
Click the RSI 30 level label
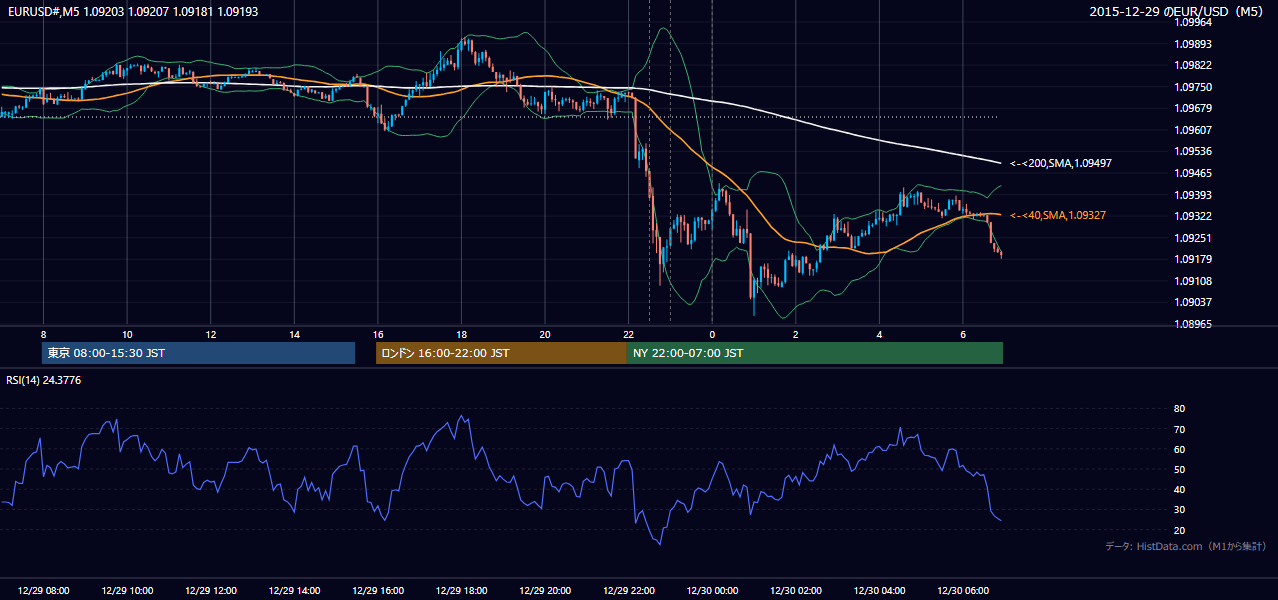coord(1179,509)
